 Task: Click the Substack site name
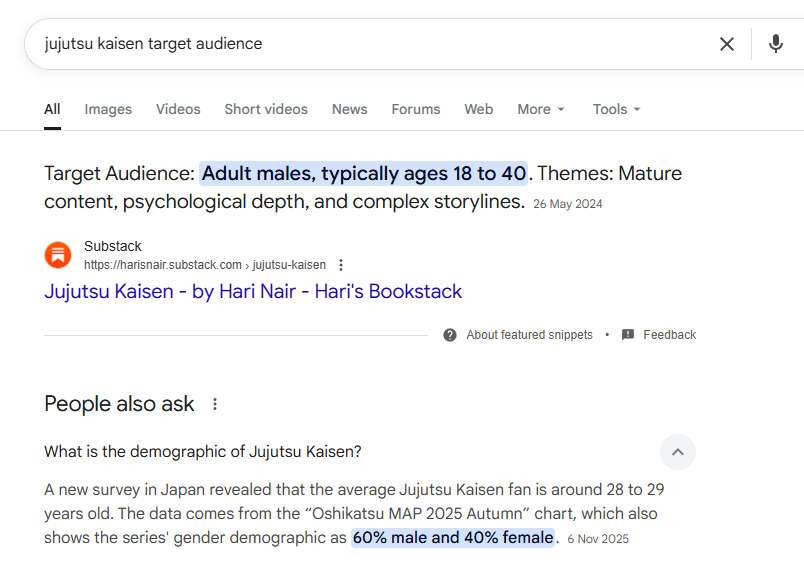click(x=113, y=246)
